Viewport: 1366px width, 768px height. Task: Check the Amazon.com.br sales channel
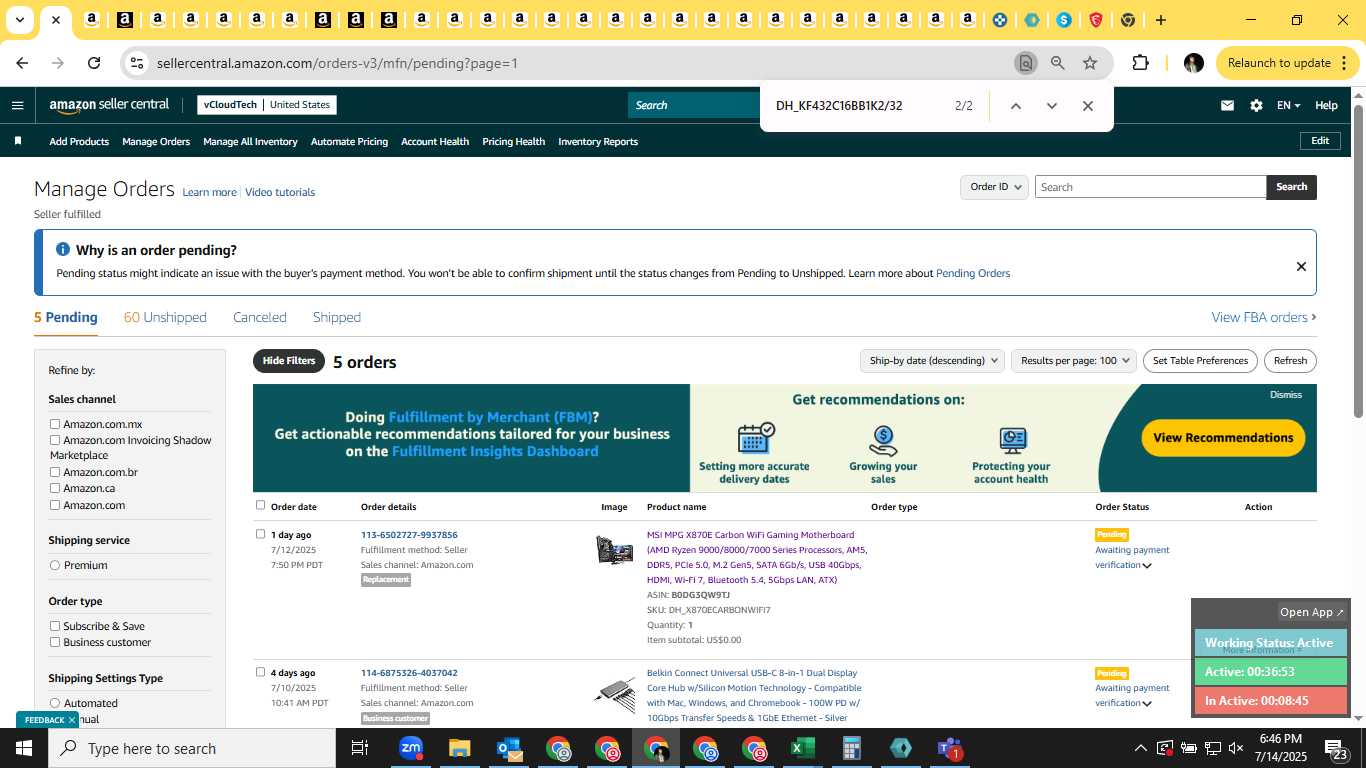[x=55, y=472]
